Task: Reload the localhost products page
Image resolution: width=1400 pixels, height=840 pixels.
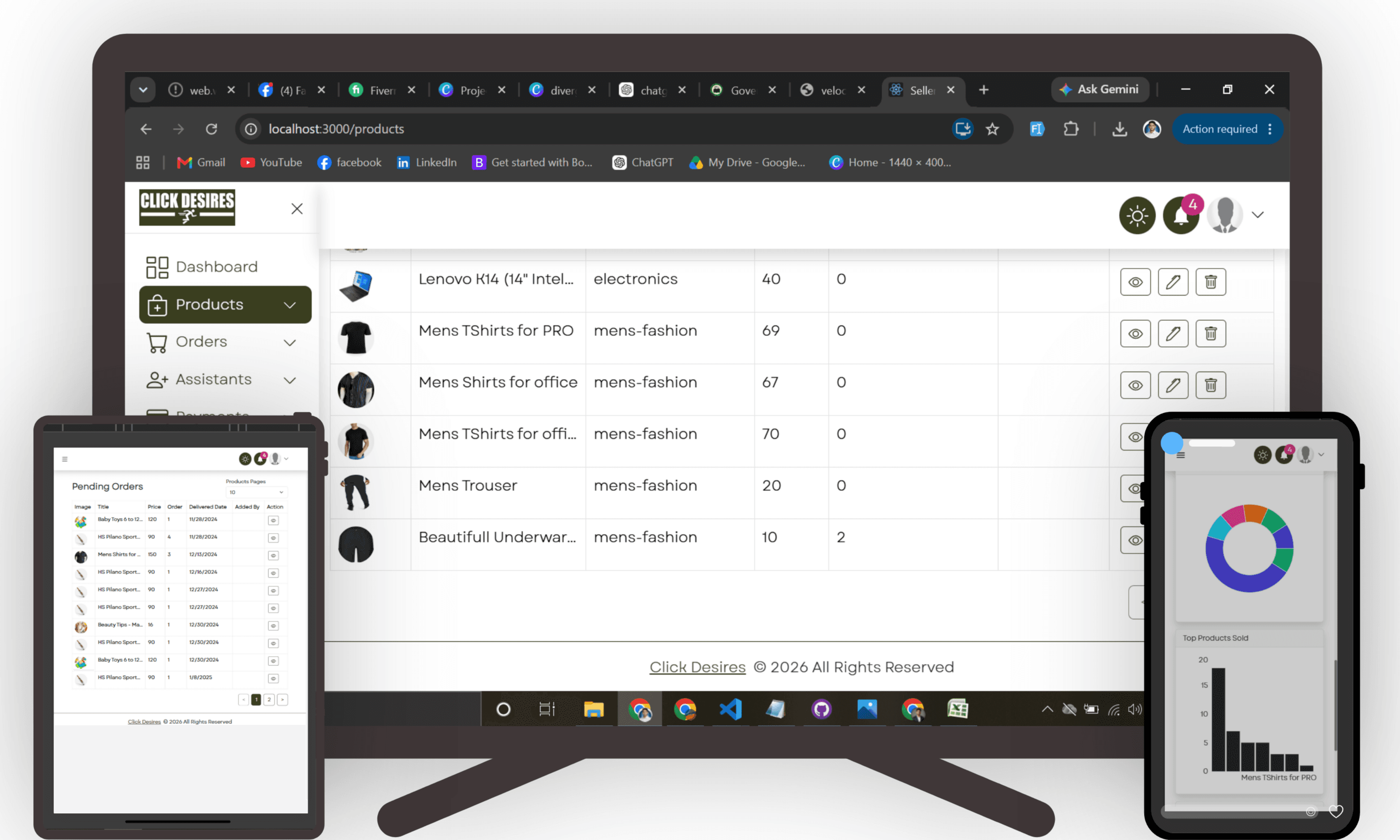Action: point(211,129)
